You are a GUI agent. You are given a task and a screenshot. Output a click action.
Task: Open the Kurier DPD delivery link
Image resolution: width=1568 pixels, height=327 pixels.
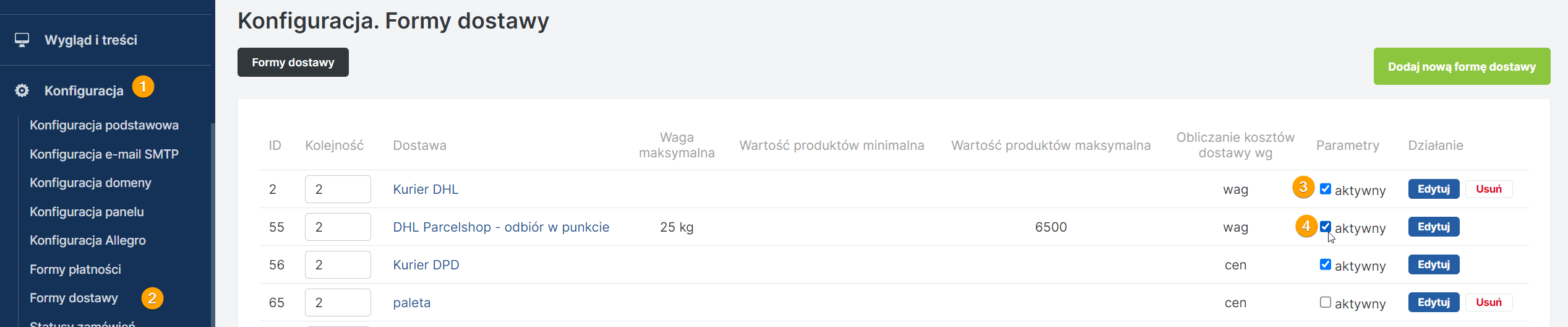point(426,265)
